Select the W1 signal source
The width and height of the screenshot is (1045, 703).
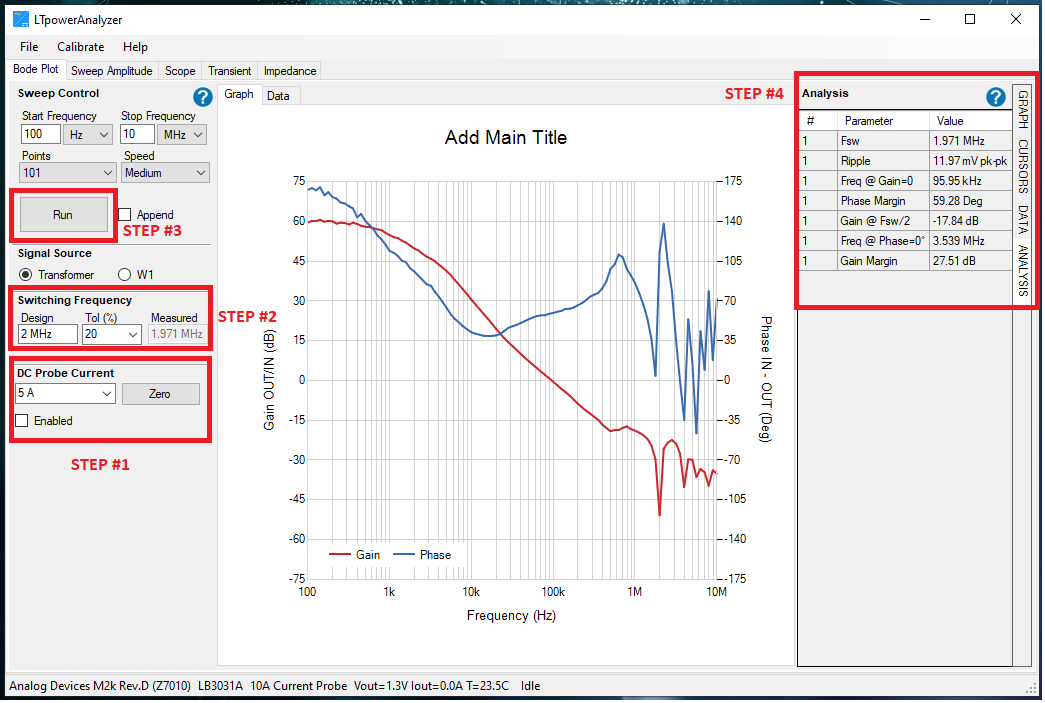pos(125,274)
